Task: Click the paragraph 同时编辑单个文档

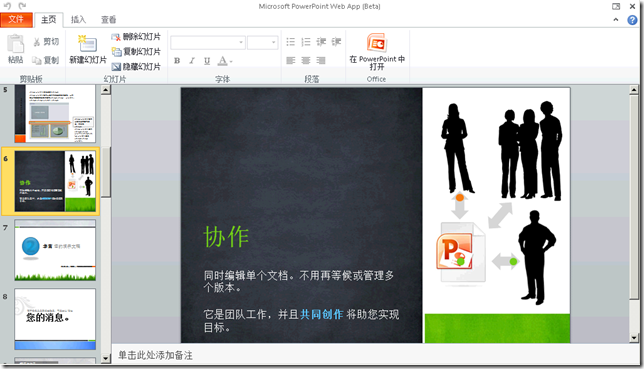Action: pos(299,281)
